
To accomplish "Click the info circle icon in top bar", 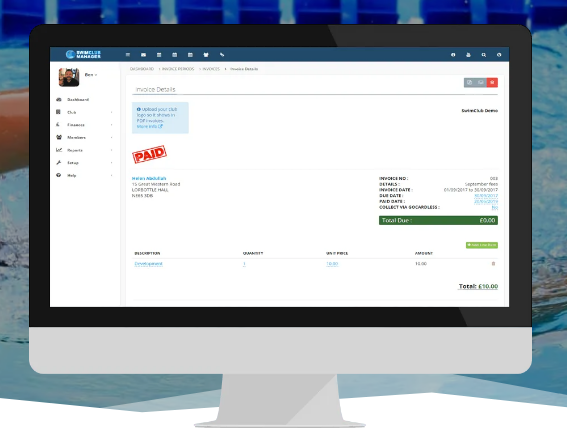I will 453,55.
